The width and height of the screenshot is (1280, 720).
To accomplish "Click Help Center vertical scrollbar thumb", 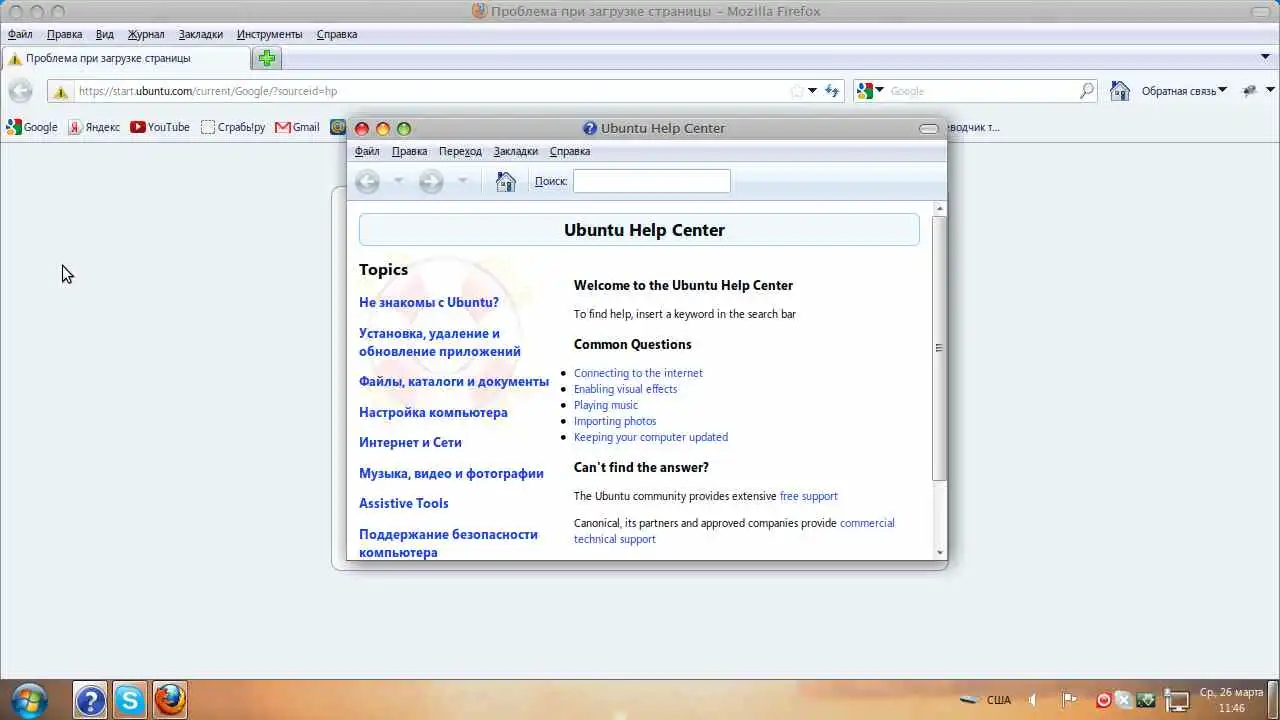I will click(x=938, y=347).
